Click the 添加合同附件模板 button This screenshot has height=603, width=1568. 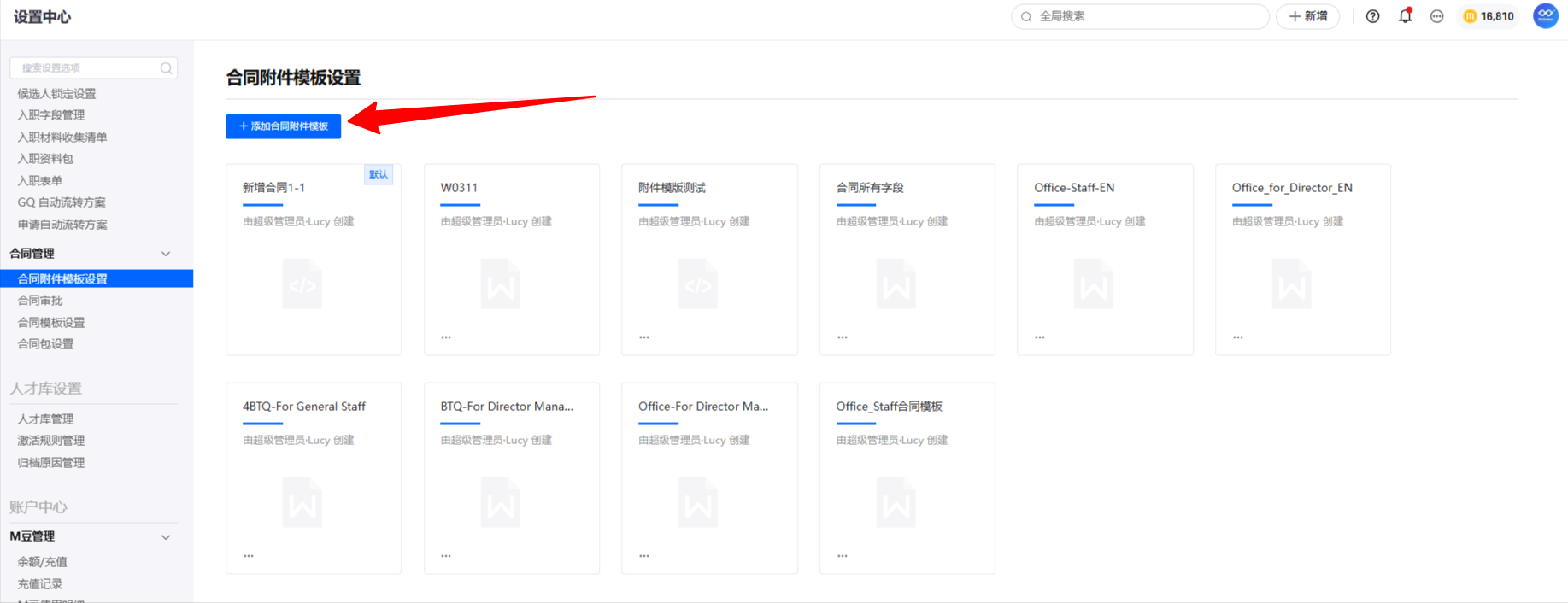coord(284,126)
